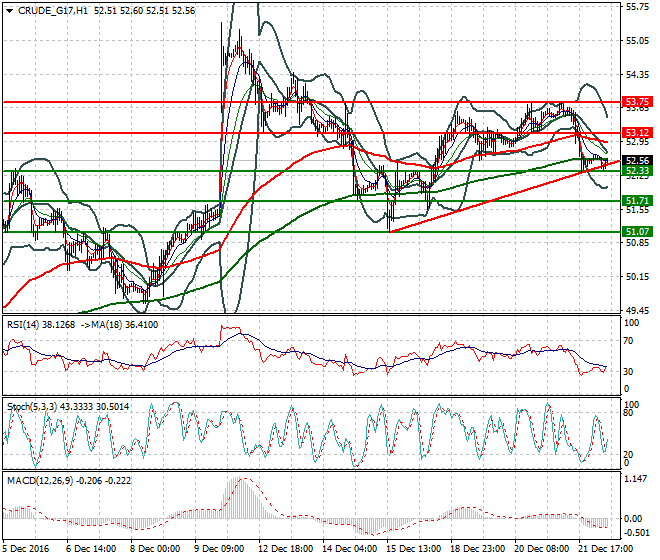
Task: Select the 53.75 red resistance price label
Action: coord(637,102)
